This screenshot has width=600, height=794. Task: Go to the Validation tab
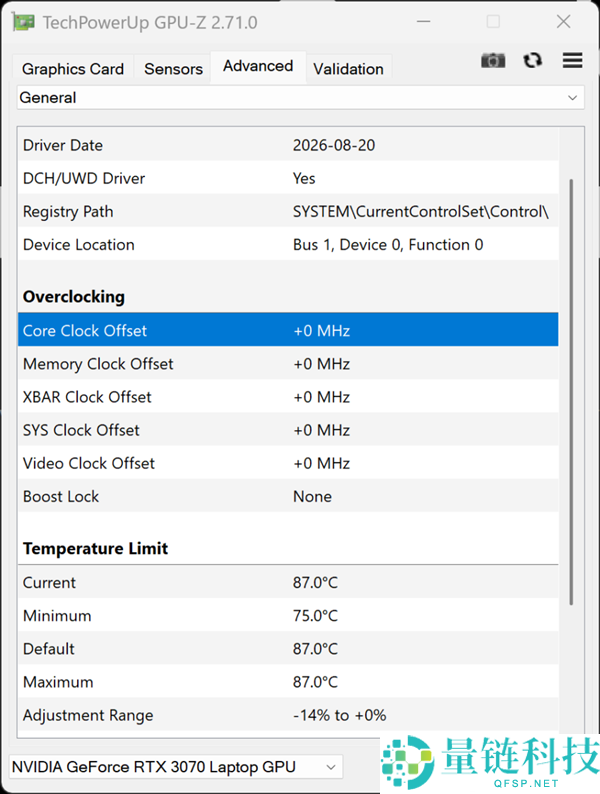pos(348,69)
